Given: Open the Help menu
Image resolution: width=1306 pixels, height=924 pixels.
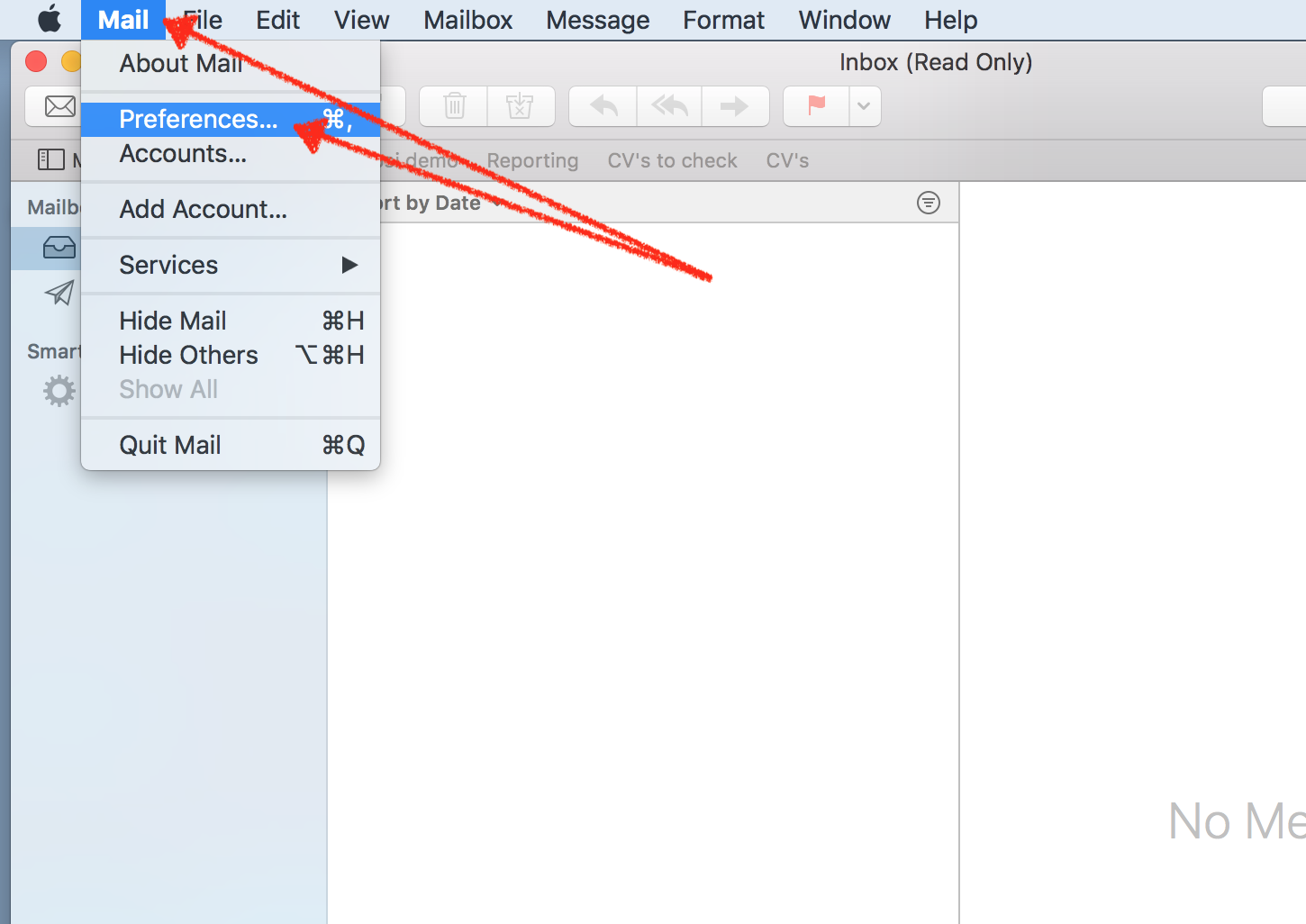Looking at the screenshot, I should [x=950, y=20].
